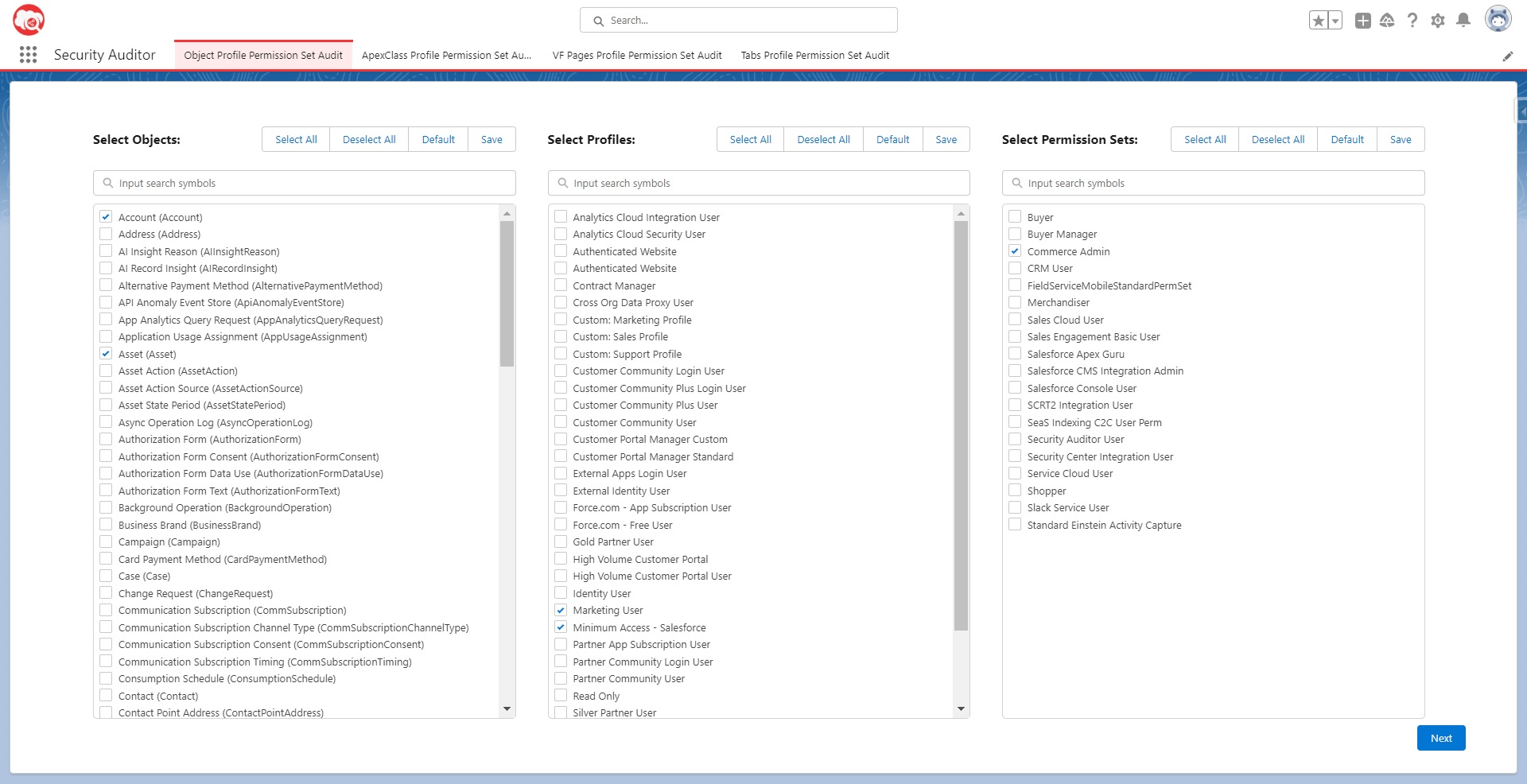
Task: Click the Objects list scroll-down arrow
Action: click(x=507, y=709)
